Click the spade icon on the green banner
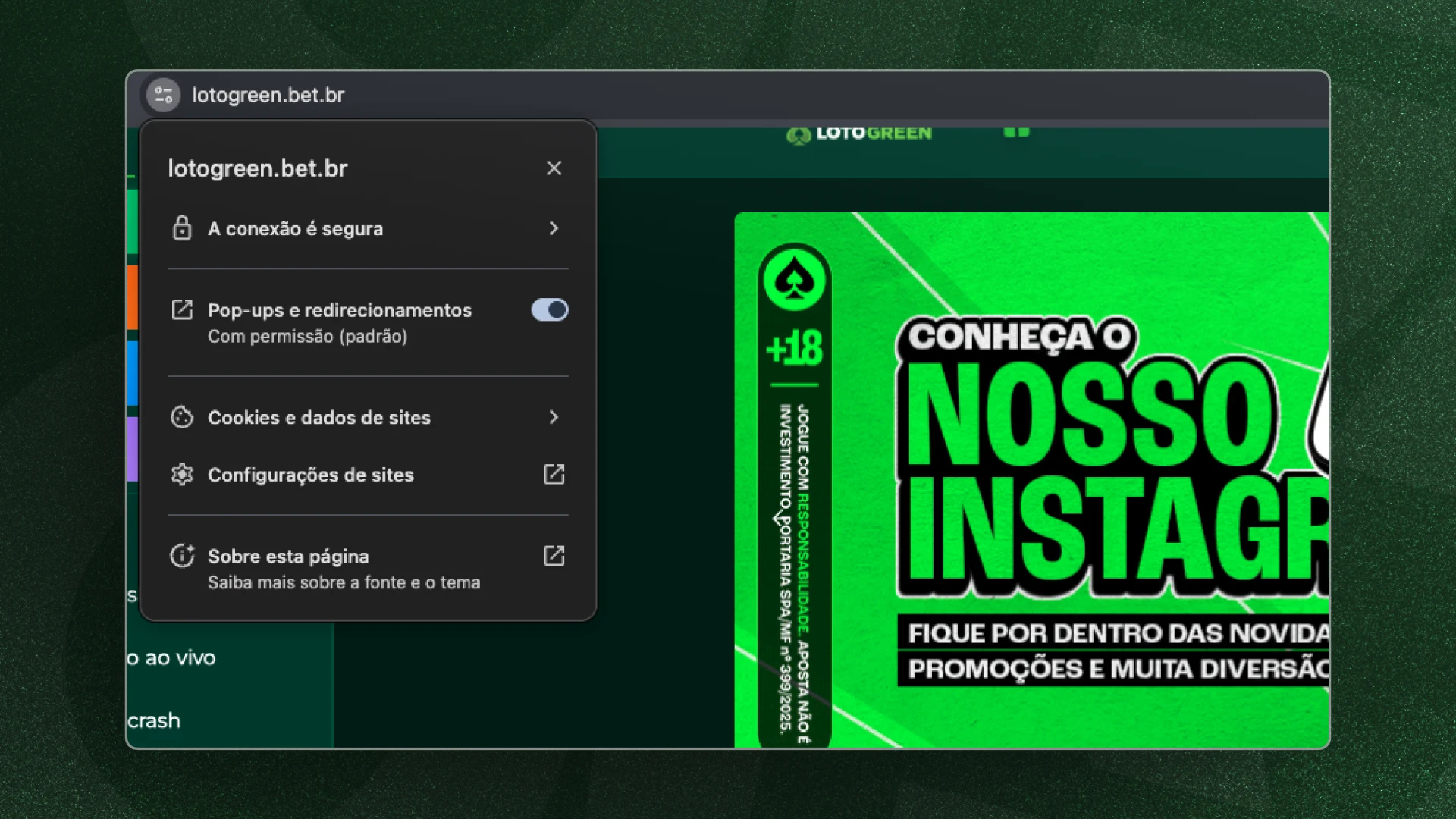 click(794, 281)
